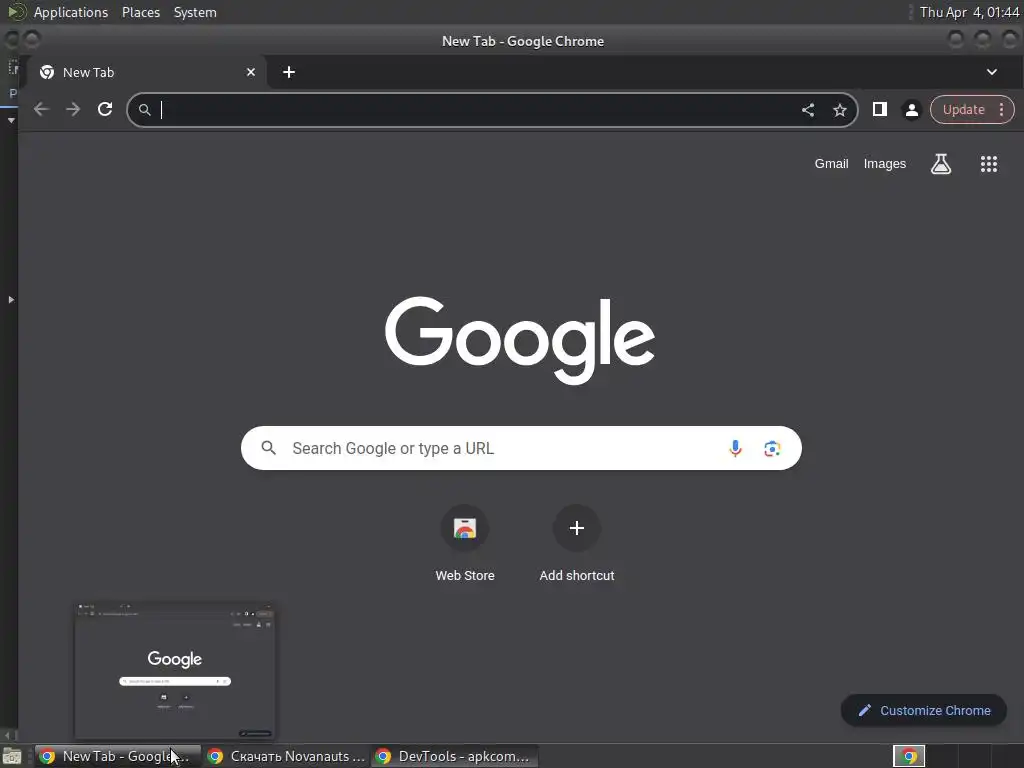Image resolution: width=1024 pixels, height=768 pixels.
Task: Search by image with the Lens icon
Action: tap(772, 449)
